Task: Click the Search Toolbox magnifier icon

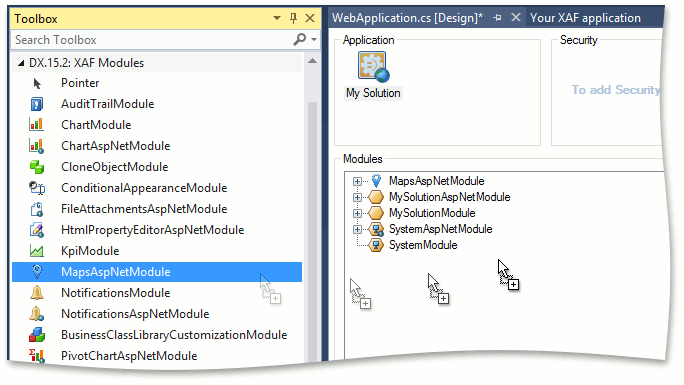Action: pos(300,39)
